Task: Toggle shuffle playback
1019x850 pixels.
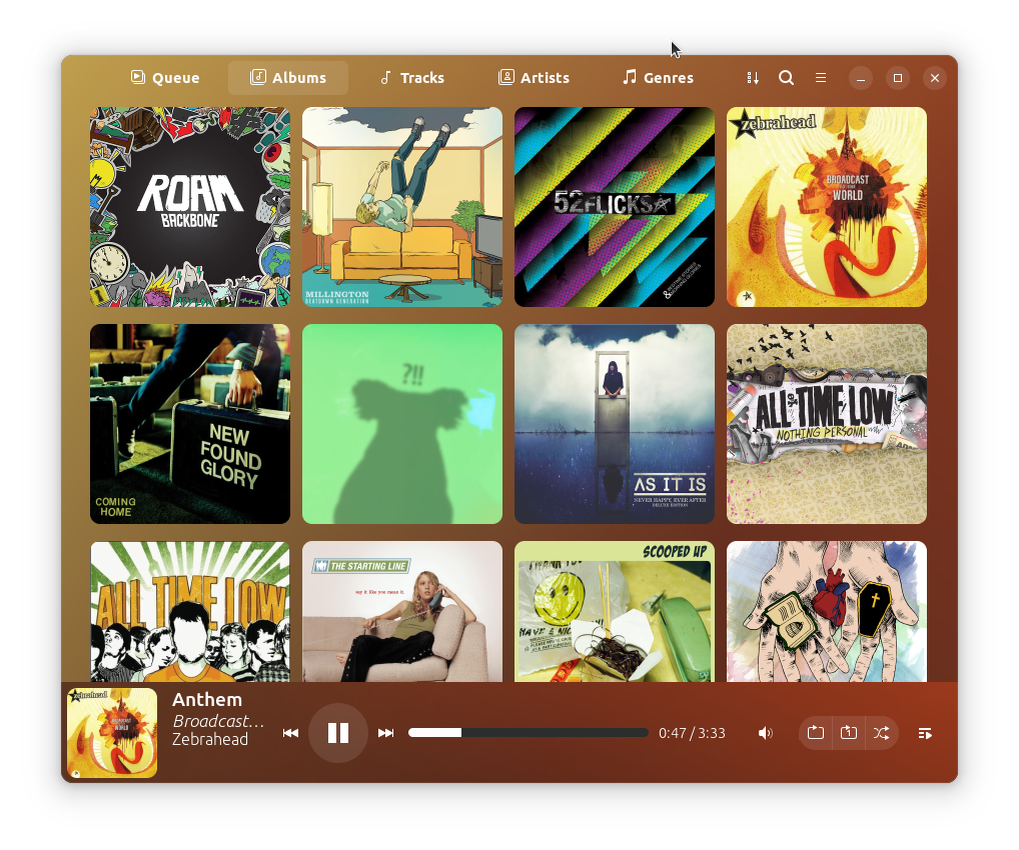Action: 881,733
